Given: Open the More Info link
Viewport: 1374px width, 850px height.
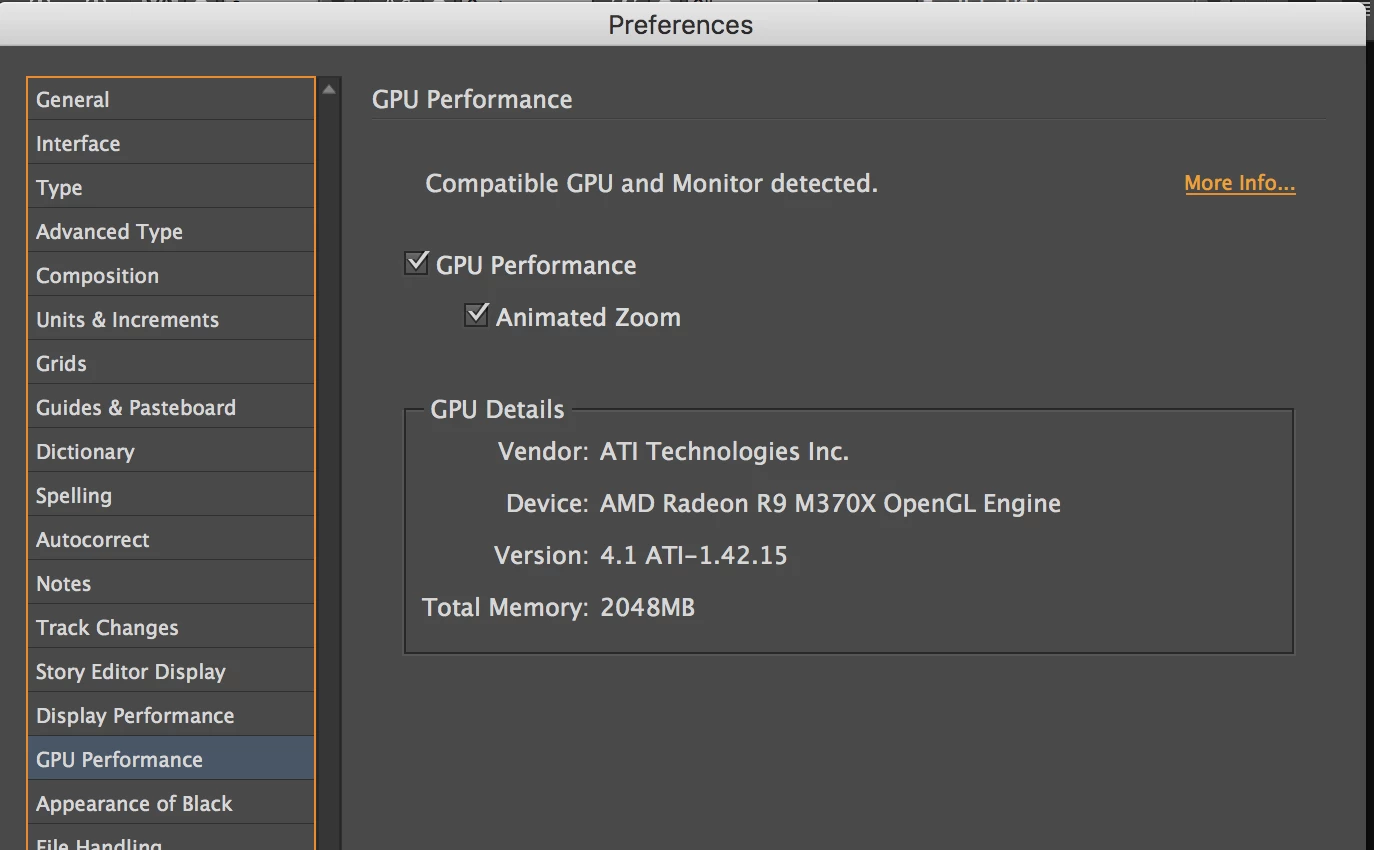Looking at the screenshot, I should tap(1239, 183).
